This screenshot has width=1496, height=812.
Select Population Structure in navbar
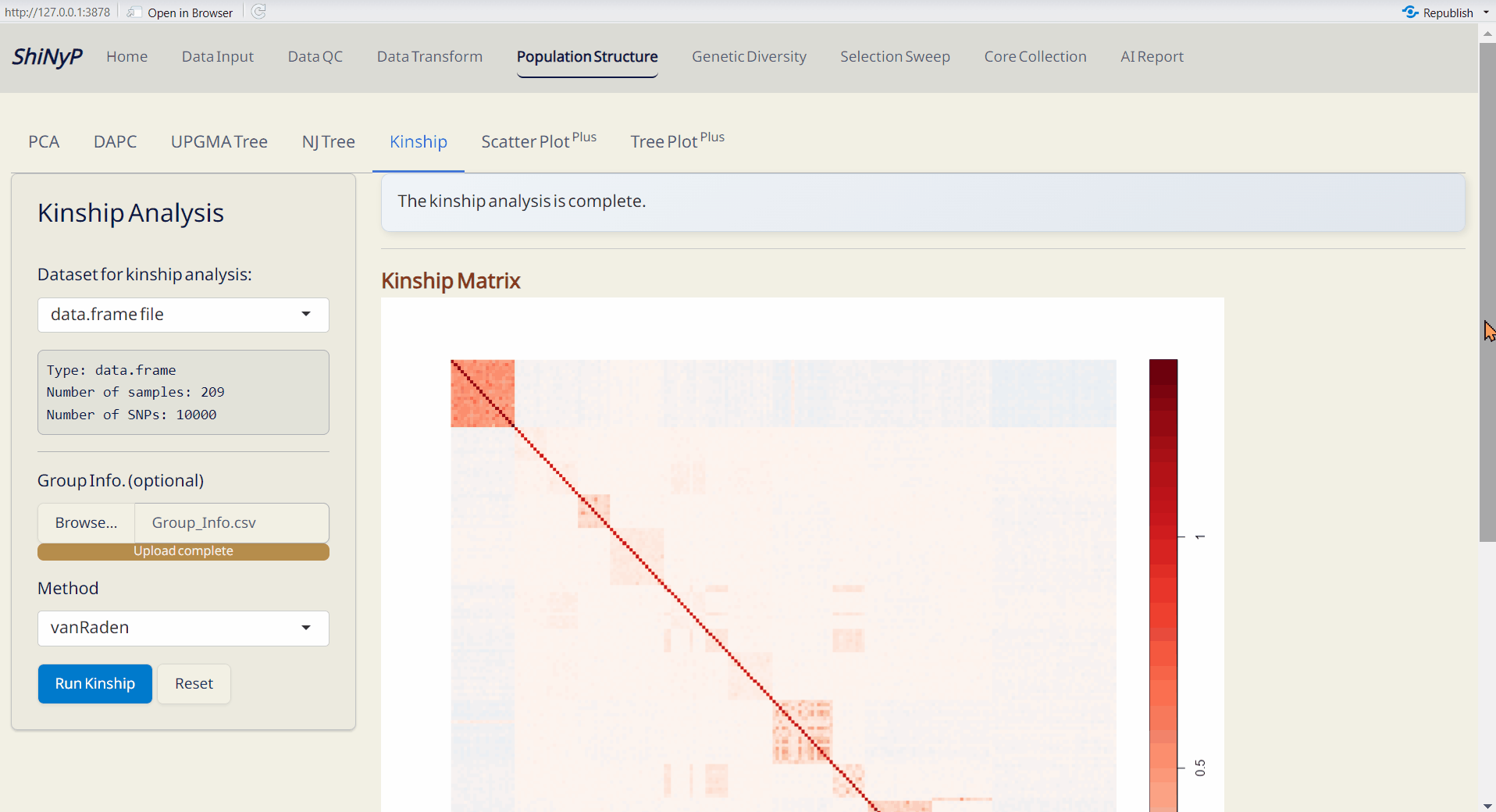click(587, 57)
